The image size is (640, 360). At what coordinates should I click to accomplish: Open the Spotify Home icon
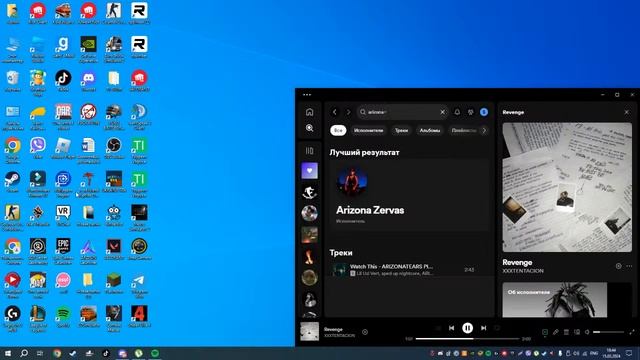309,112
